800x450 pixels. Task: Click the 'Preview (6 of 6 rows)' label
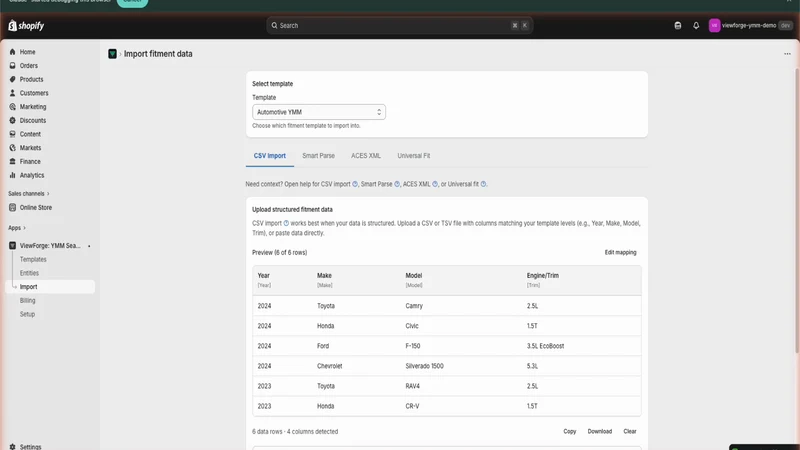(280, 253)
